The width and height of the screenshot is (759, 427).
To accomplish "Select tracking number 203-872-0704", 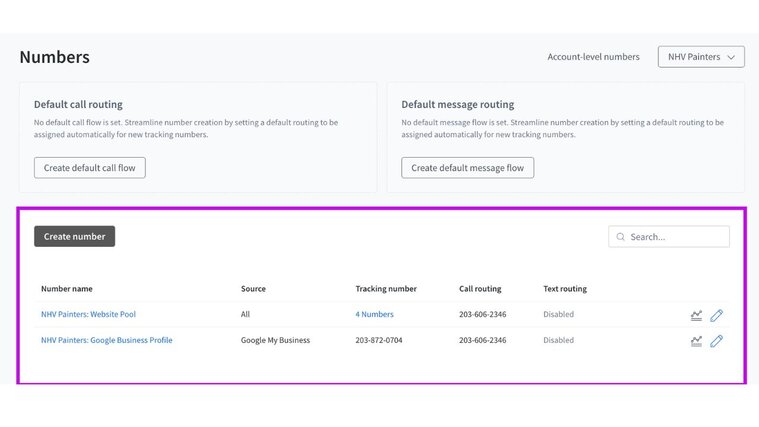I will 379,340.
